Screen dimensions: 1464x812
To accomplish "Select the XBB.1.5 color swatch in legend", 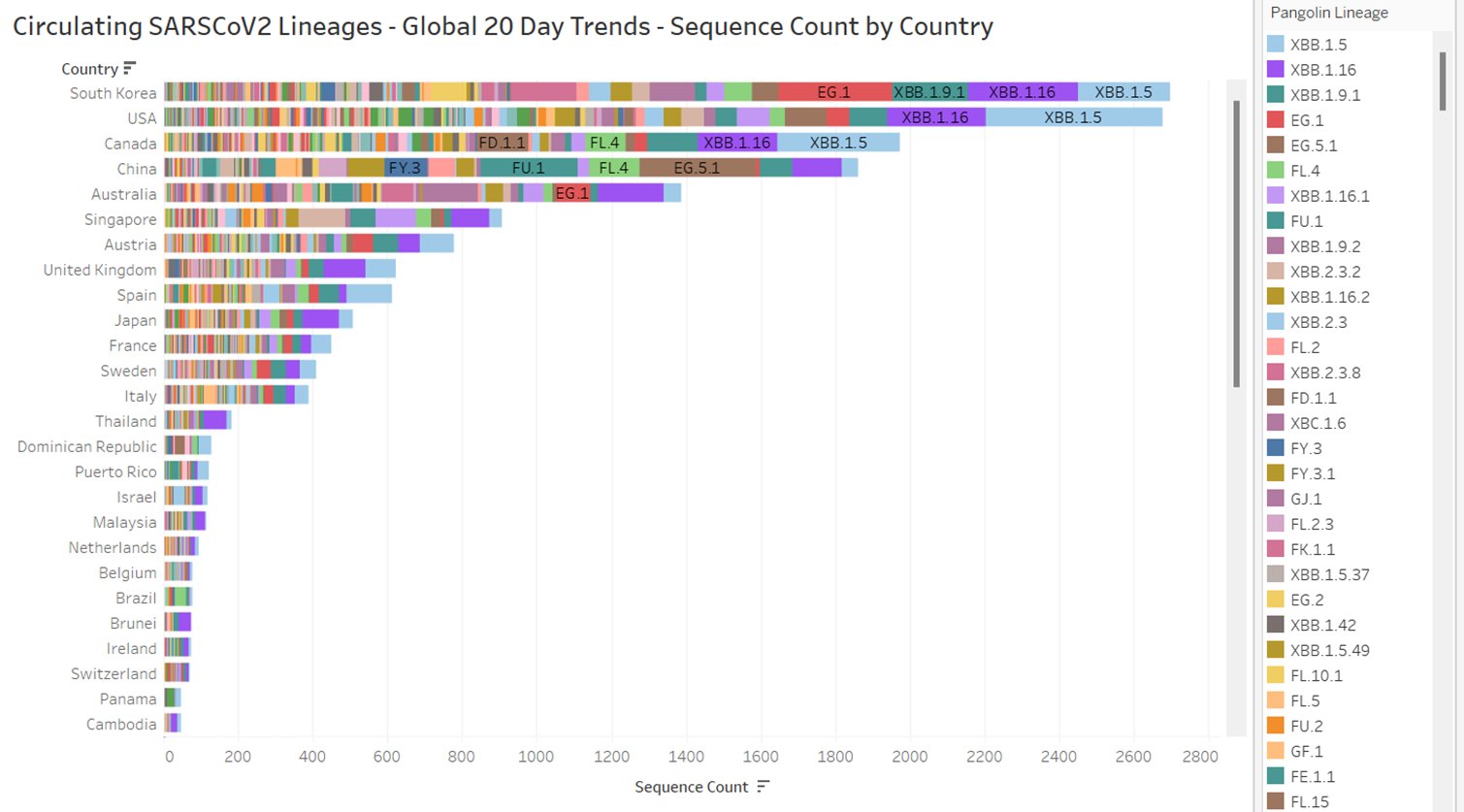I will 1278,44.
